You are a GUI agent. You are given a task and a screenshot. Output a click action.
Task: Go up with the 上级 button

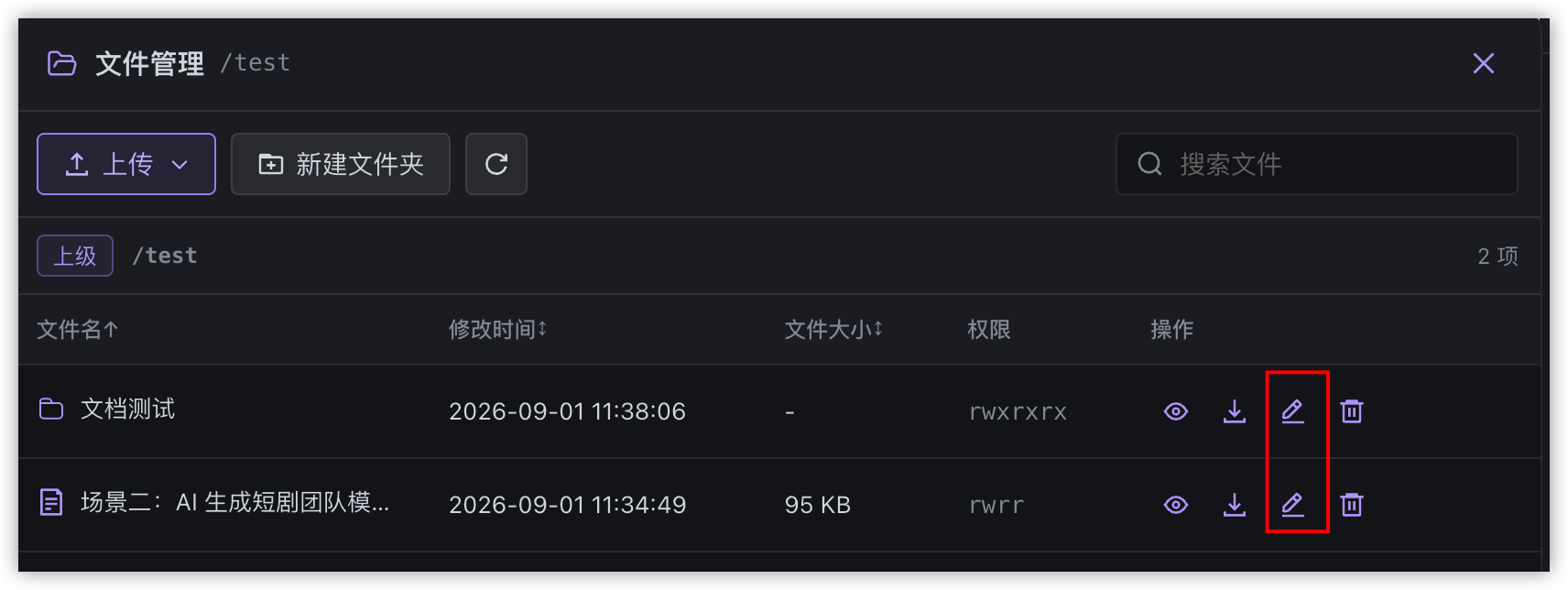coord(75,256)
